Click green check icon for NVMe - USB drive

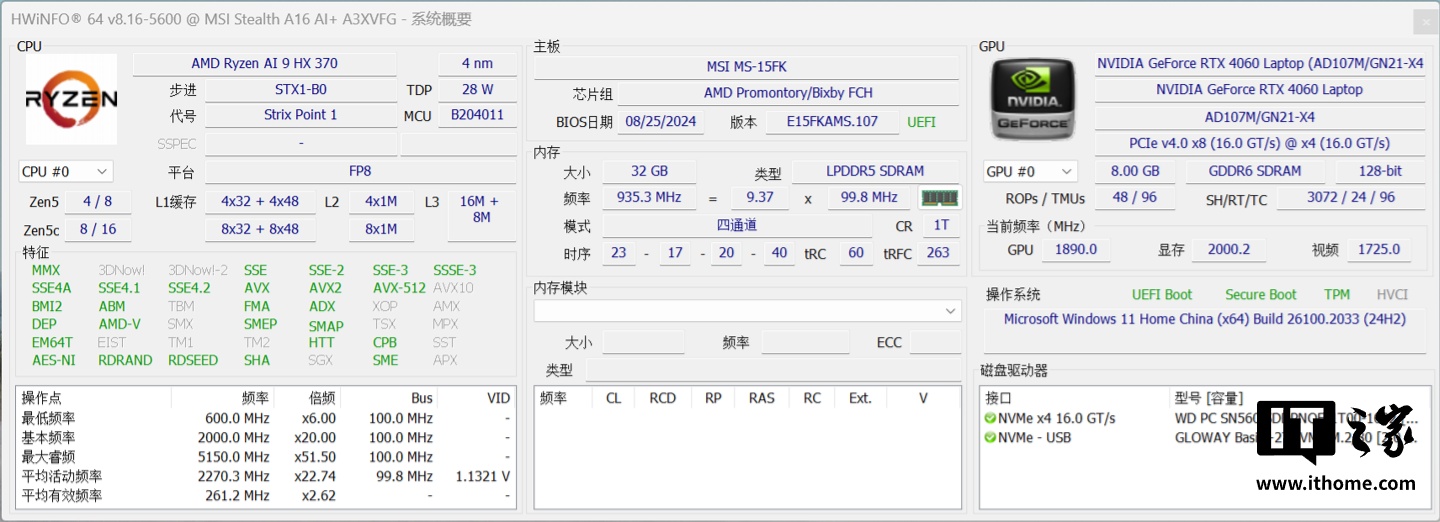pos(989,438)
